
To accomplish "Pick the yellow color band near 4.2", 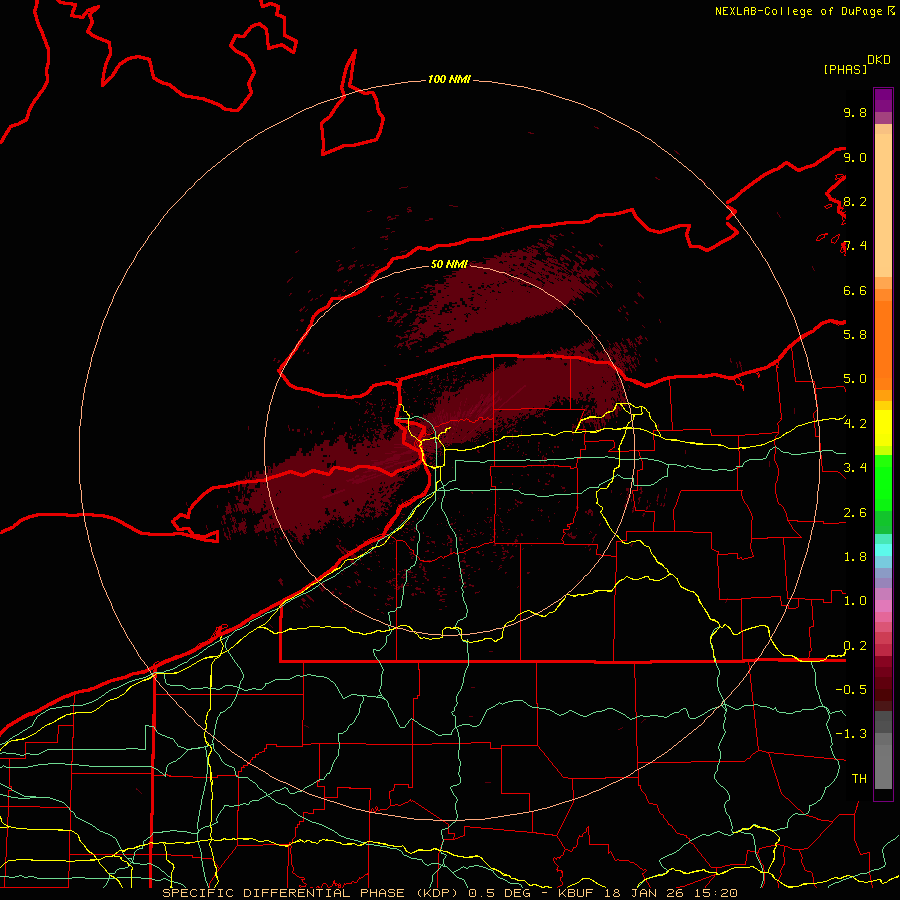I will tap(883, 424).
